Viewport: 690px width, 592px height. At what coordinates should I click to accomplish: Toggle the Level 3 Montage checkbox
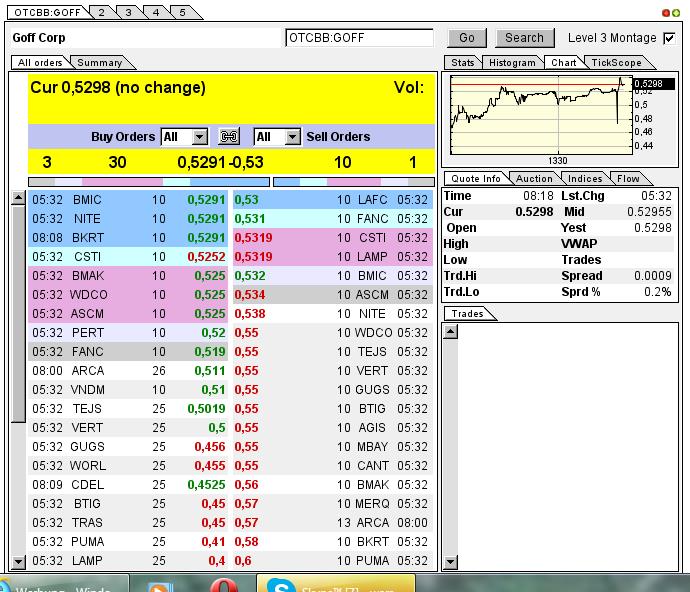(x=669, y=38)
